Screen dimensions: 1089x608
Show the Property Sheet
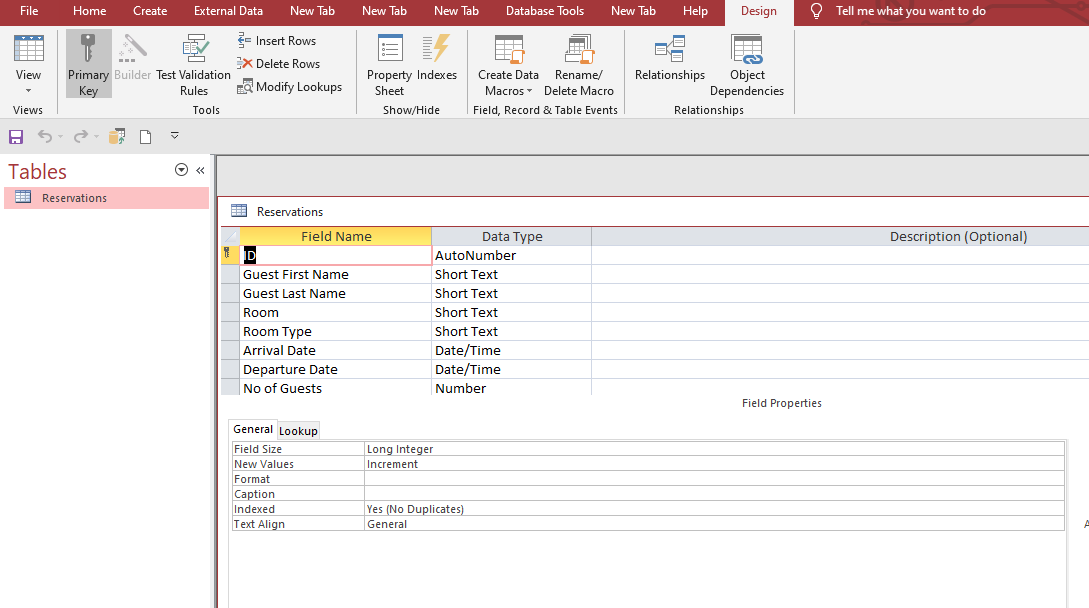click(389, 65)
